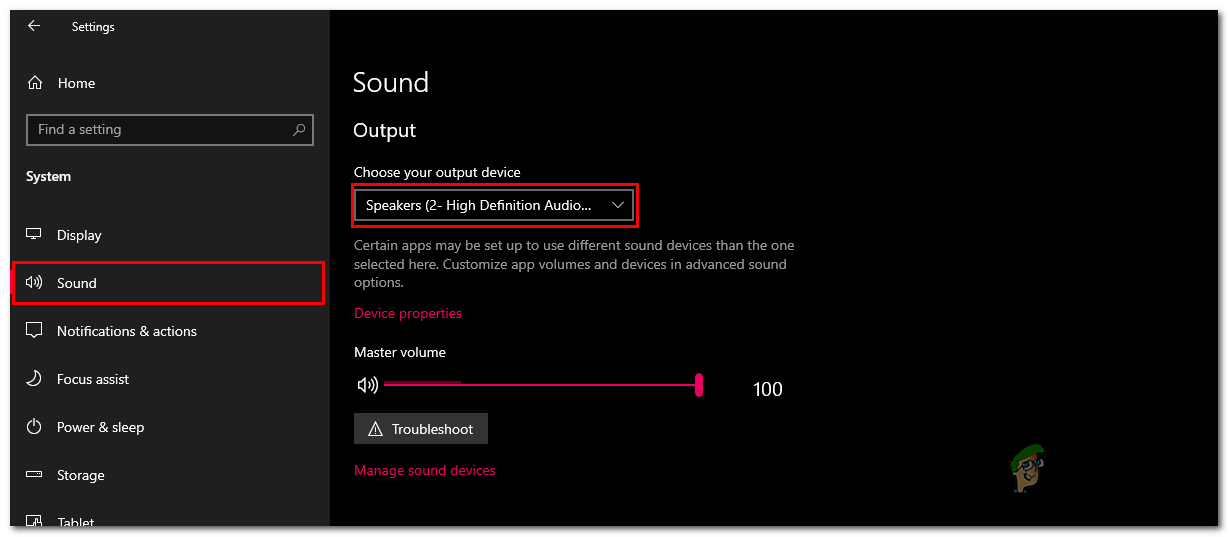The image size is (1229, 537).
Task: Open the Device properties link
Action: tap(408, 313)
